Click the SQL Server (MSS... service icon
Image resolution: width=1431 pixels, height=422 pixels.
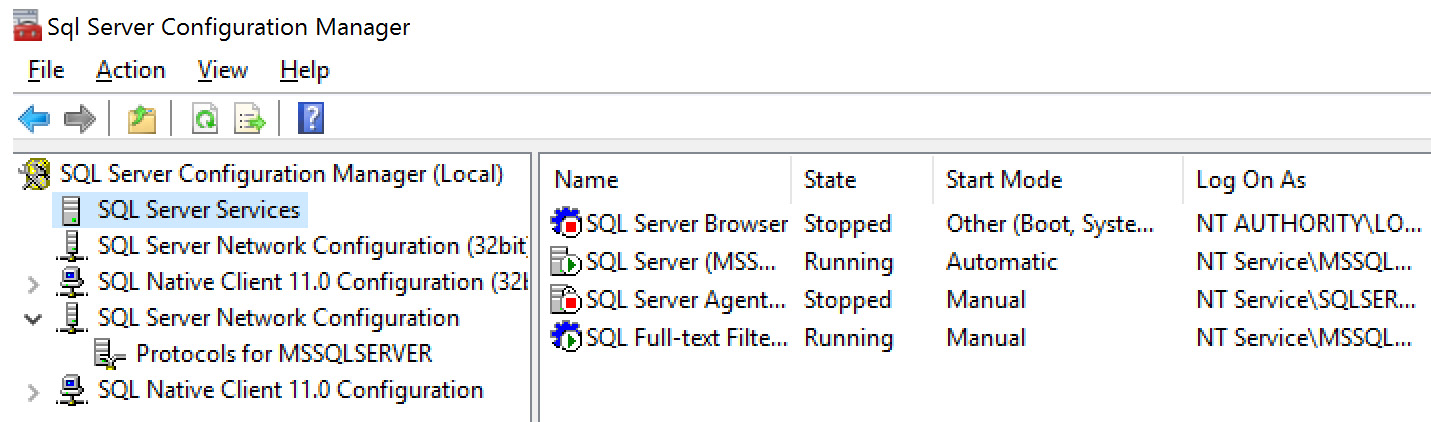coord(566,261)
